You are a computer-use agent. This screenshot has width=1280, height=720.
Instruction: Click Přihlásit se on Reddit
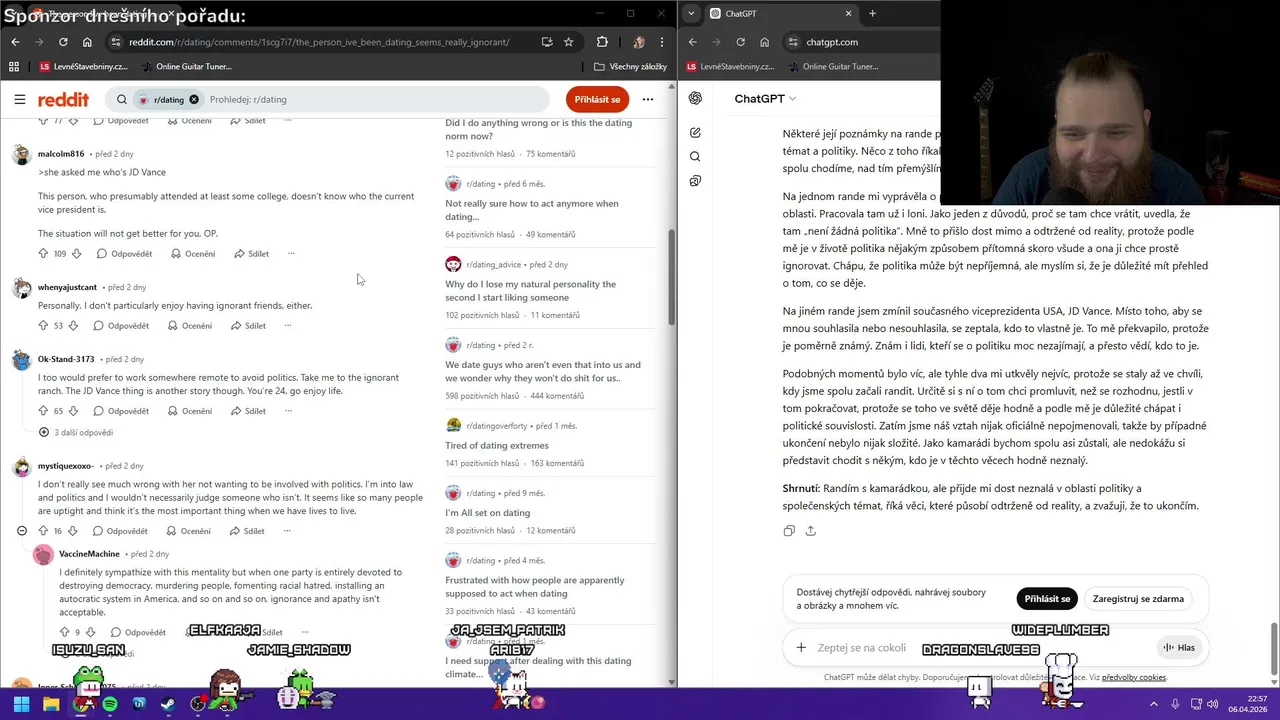coord(597,99)
